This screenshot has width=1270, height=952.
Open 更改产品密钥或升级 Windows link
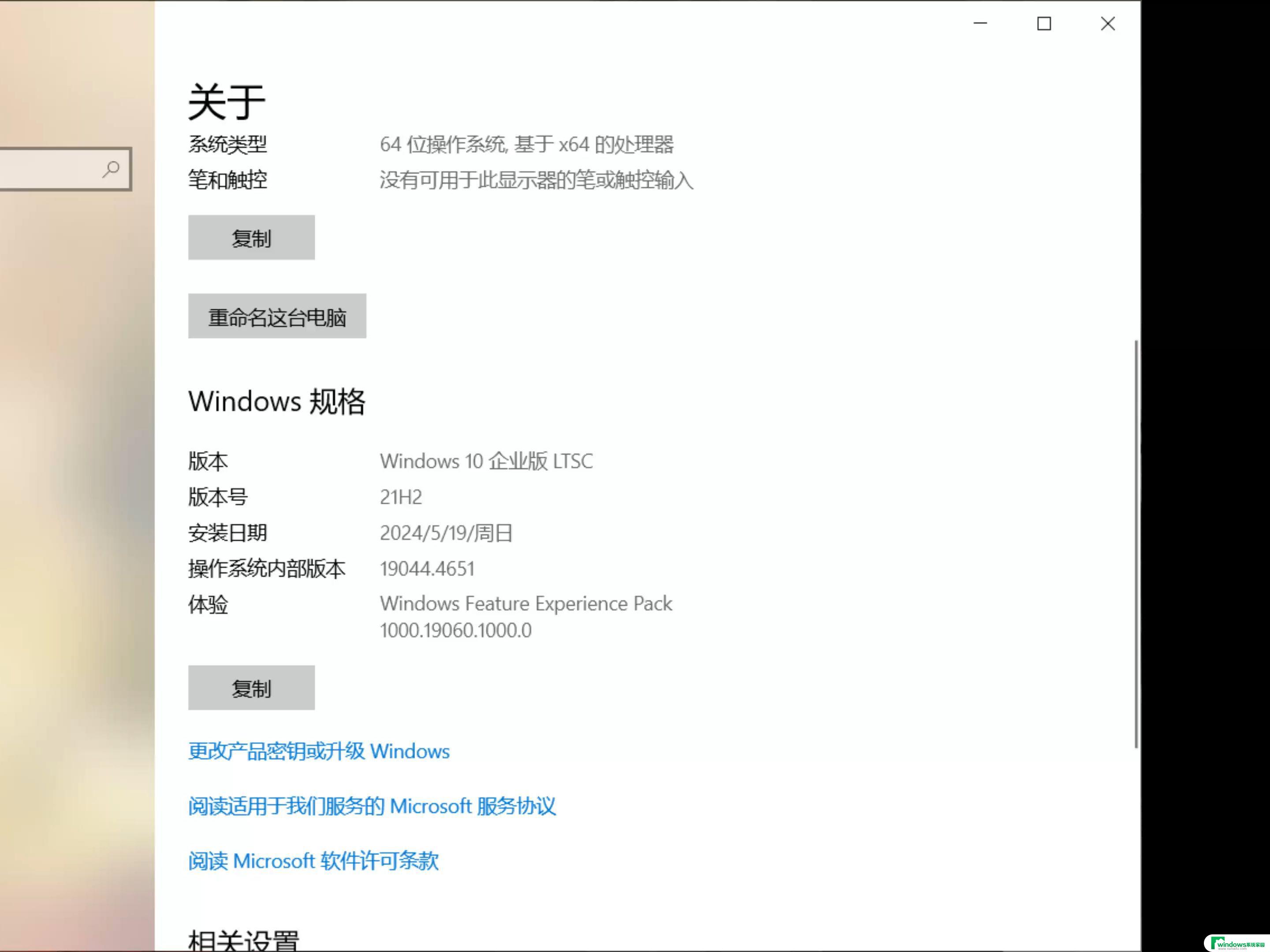point(319,751)
